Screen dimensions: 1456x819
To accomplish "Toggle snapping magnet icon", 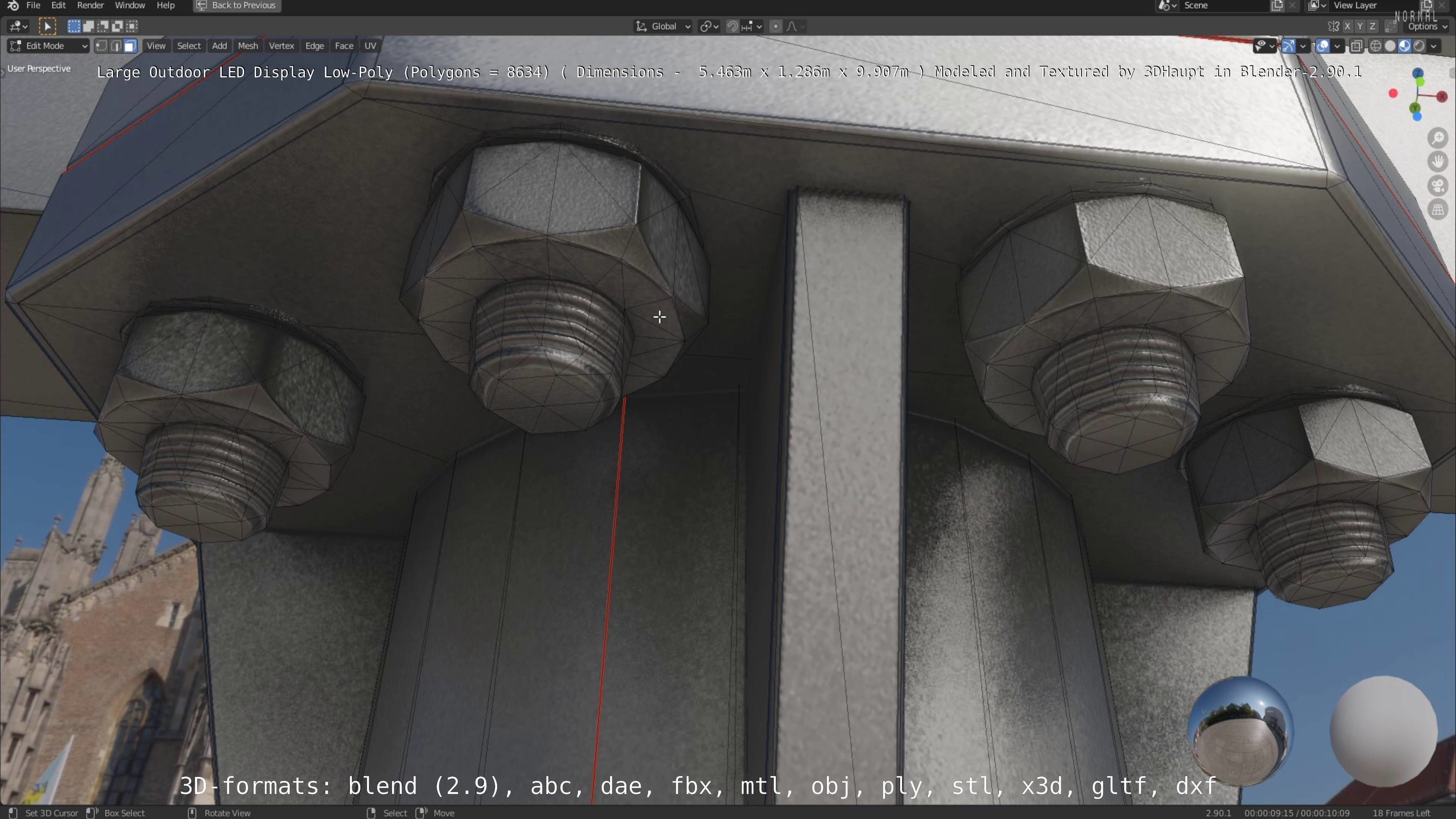I will (x=733, y=26).
